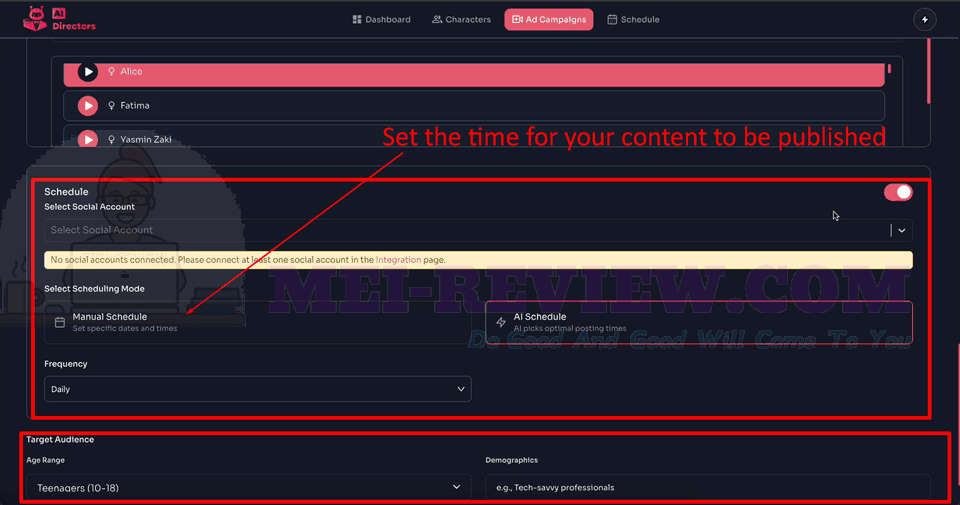This screenshot has width=960, height=505.
Task: Click the Frequency dropdown chevron
Action: click(460, 389)
